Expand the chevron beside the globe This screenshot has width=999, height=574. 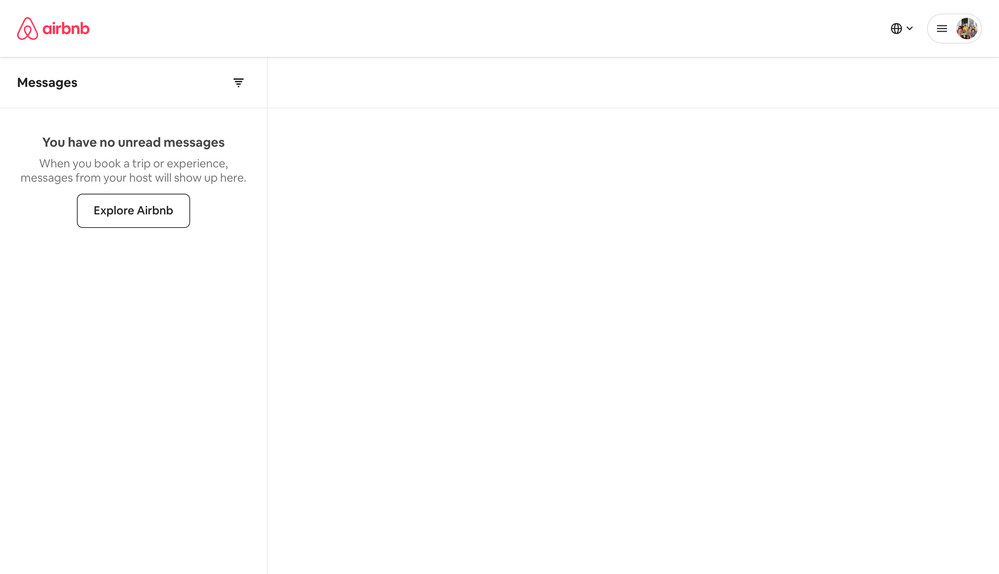pyautogui.click(x=910, y=29)
